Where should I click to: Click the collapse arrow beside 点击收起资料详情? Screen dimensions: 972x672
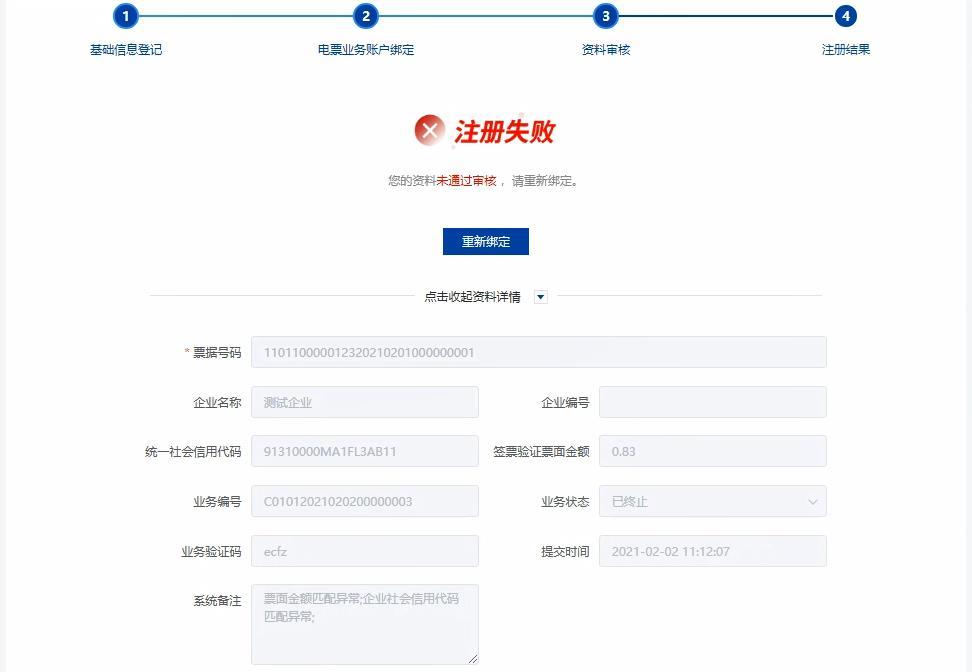(539, 296)
